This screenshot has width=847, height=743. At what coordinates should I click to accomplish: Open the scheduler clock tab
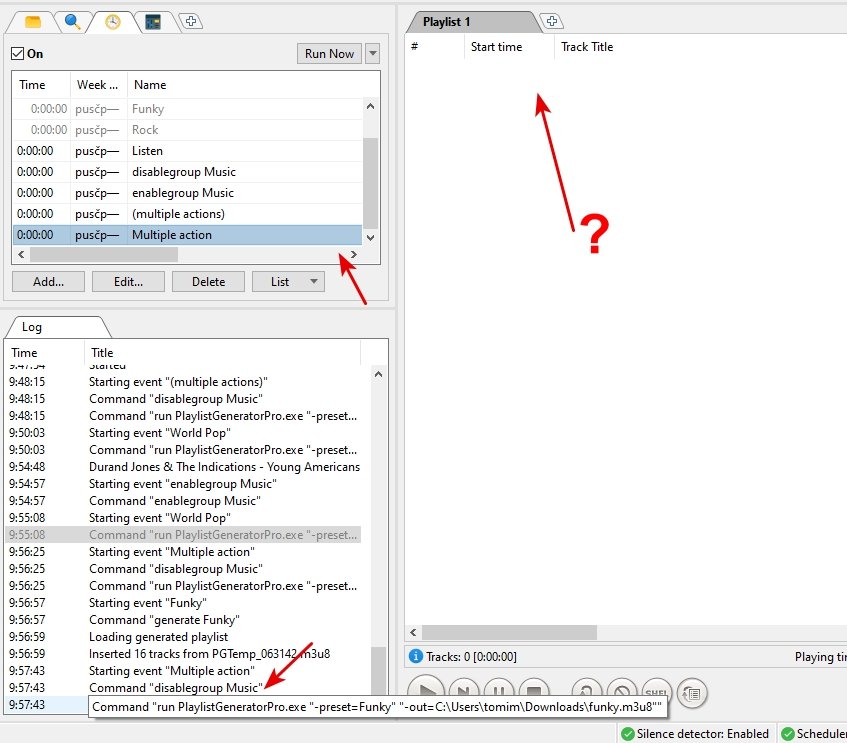tap(113, 21)
